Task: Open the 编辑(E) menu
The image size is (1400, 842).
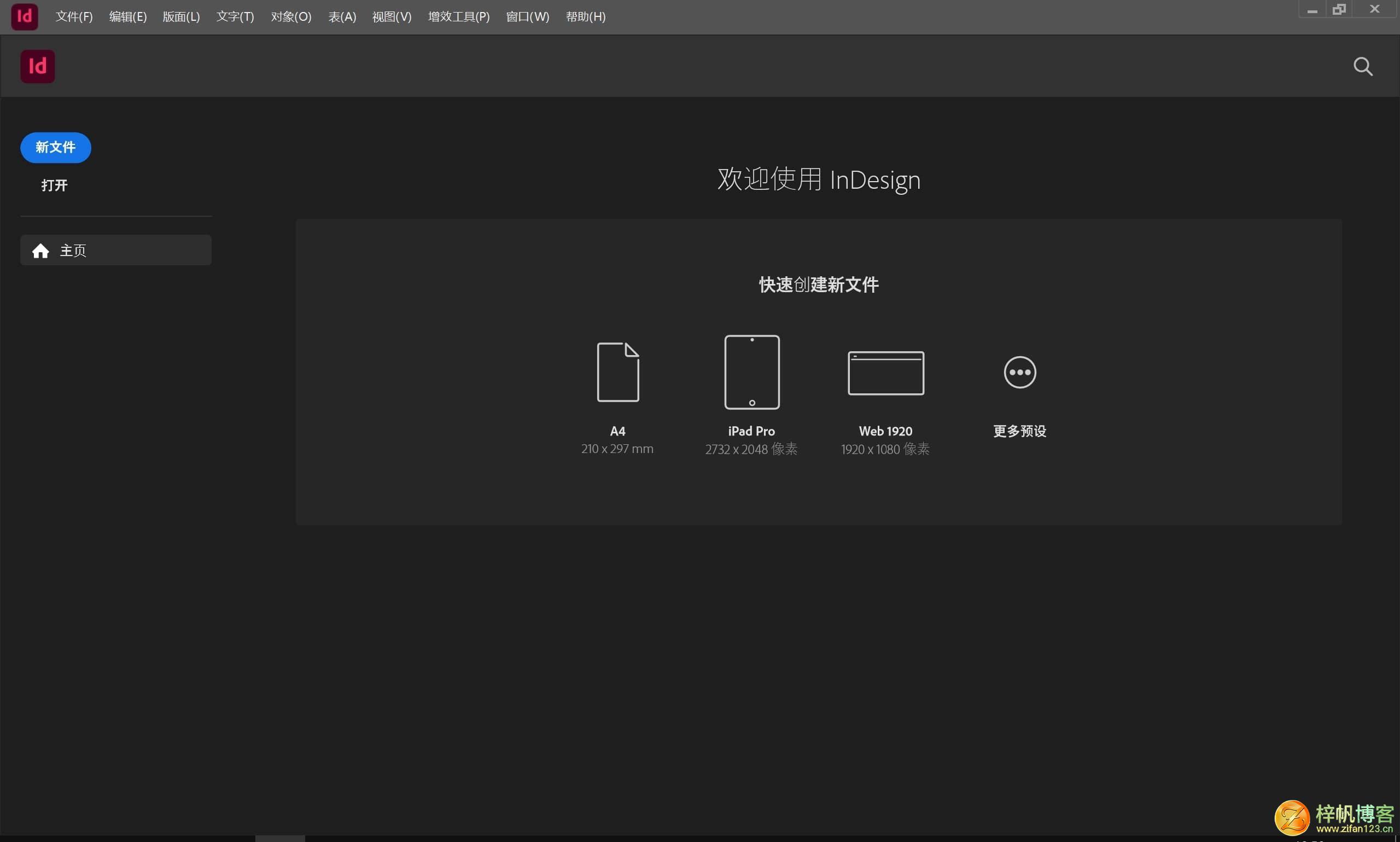Action: click(127, 16)
